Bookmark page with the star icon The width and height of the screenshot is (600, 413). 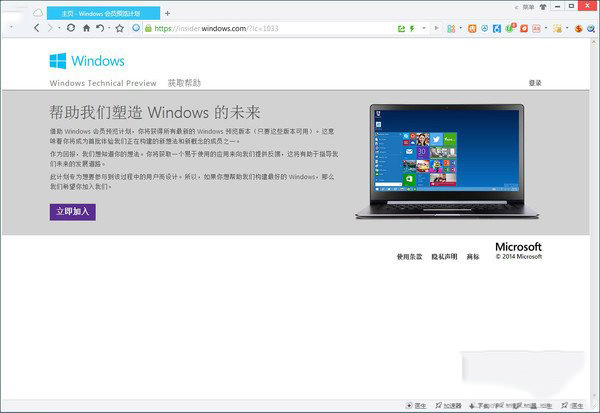click(120, 28)
